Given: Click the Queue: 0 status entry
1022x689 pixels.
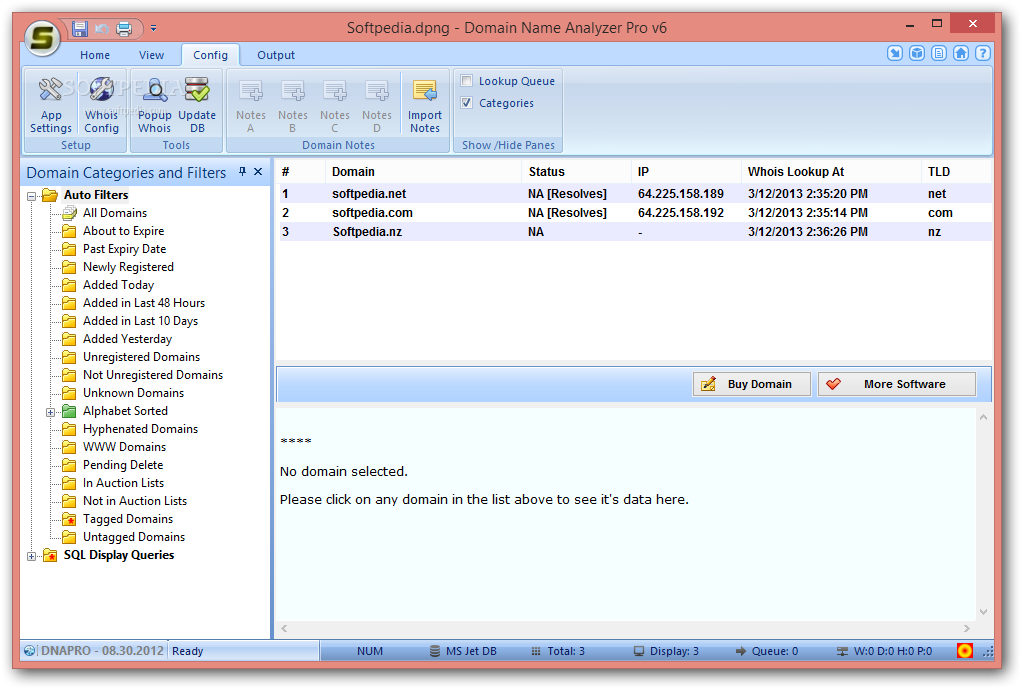Looking at the screenshot, I should 766,651.
